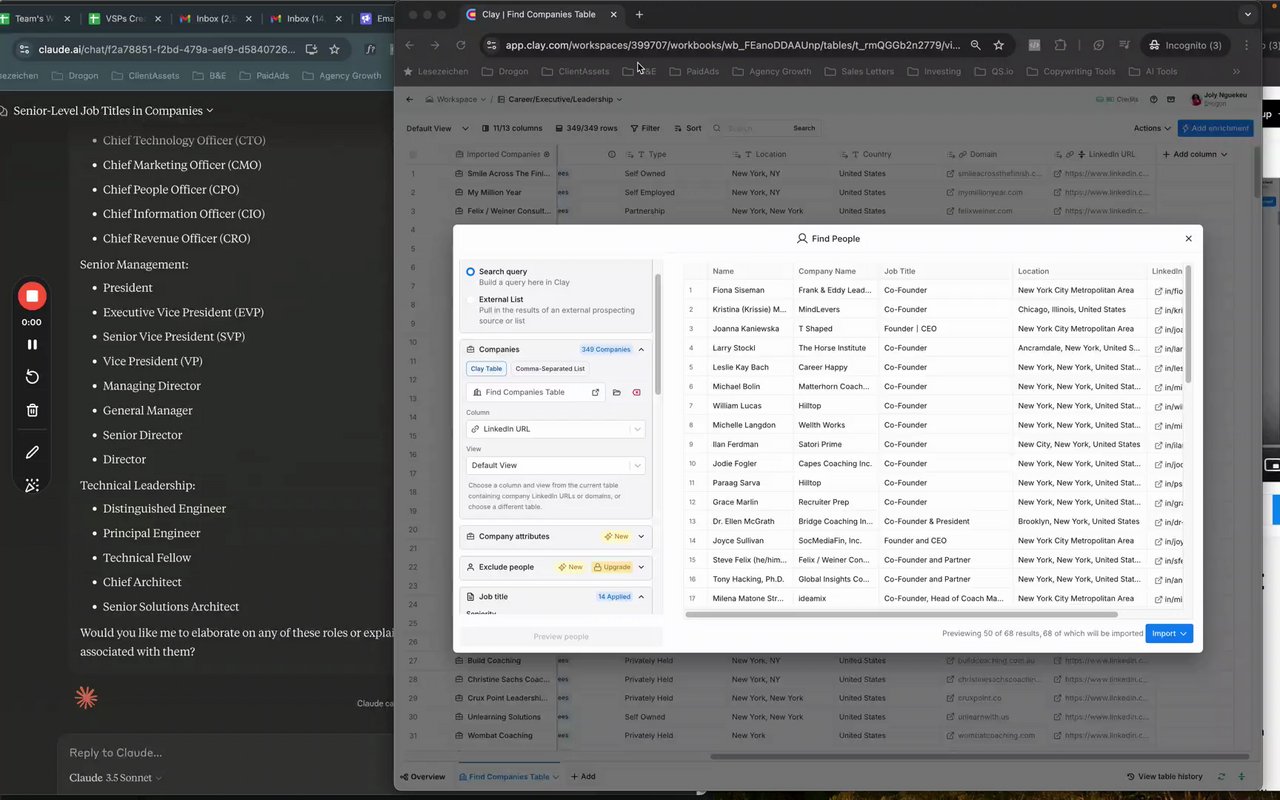Image resolution: width=1280 pixels, height=800 pixels.
Task: Select the Search query radio option
Action: [x=470, y=272]
